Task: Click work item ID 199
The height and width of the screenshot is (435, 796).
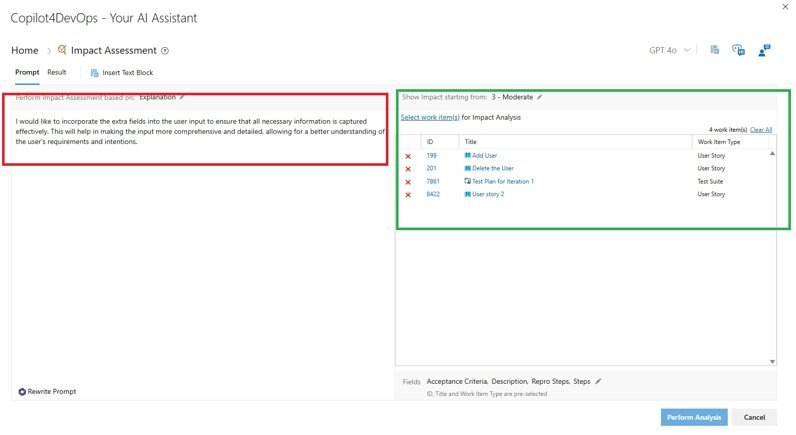Action: [x=432, y=155]
